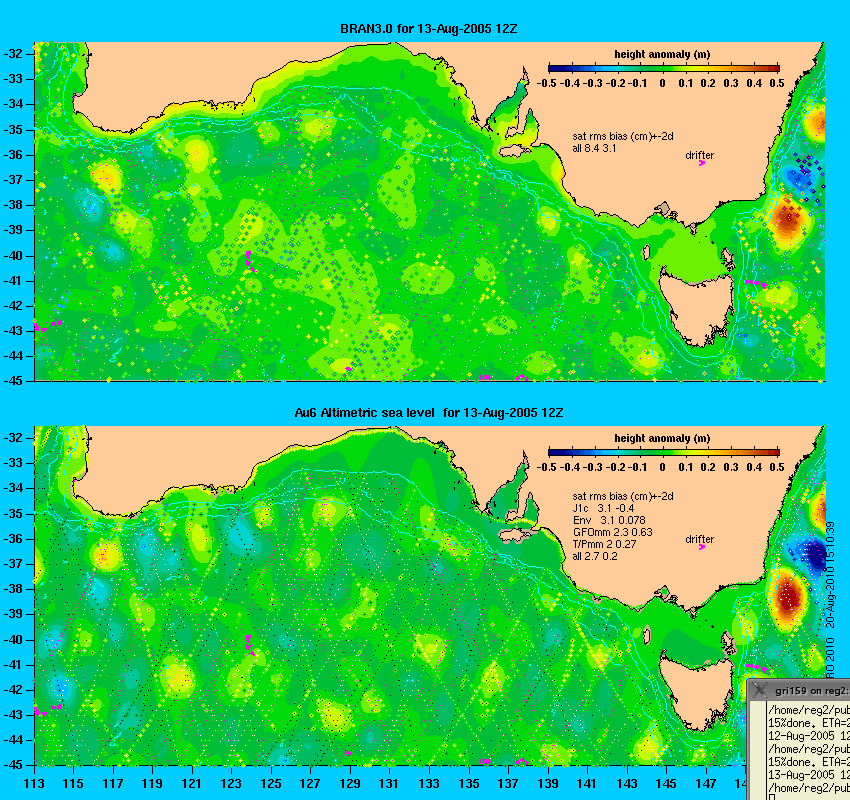Click the 137 longitude axis label
The height and width of the screenshot is (800, 850).
508,784
